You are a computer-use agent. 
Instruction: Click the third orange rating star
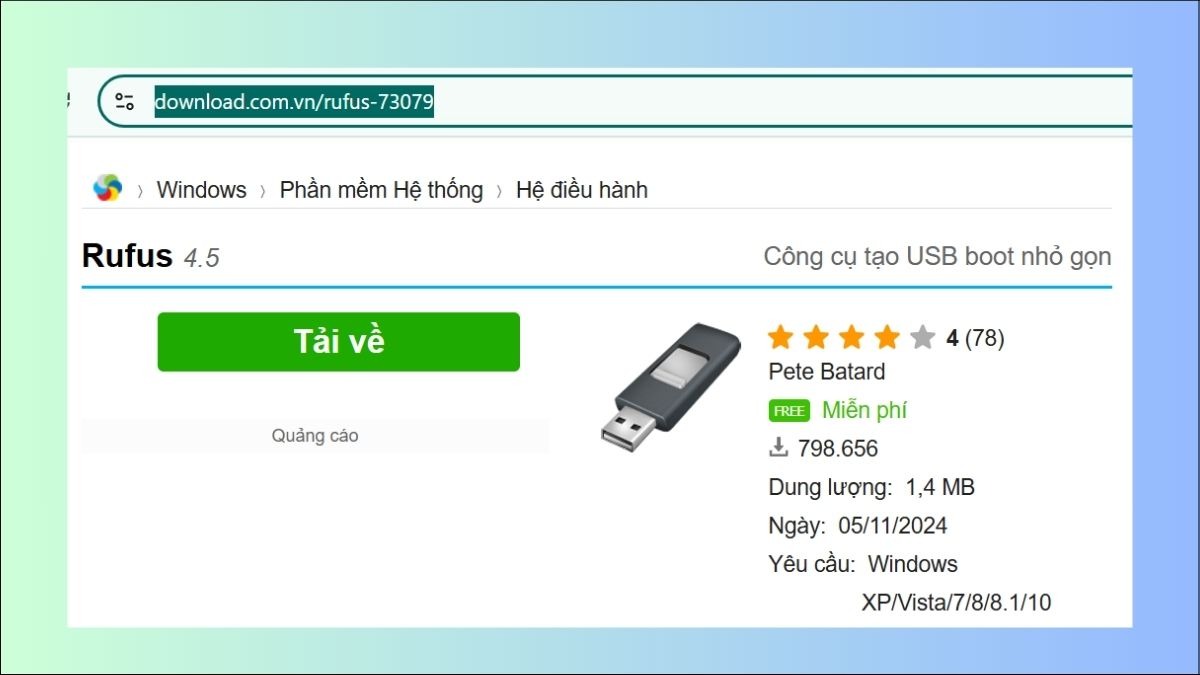click(x=852, y=338)
